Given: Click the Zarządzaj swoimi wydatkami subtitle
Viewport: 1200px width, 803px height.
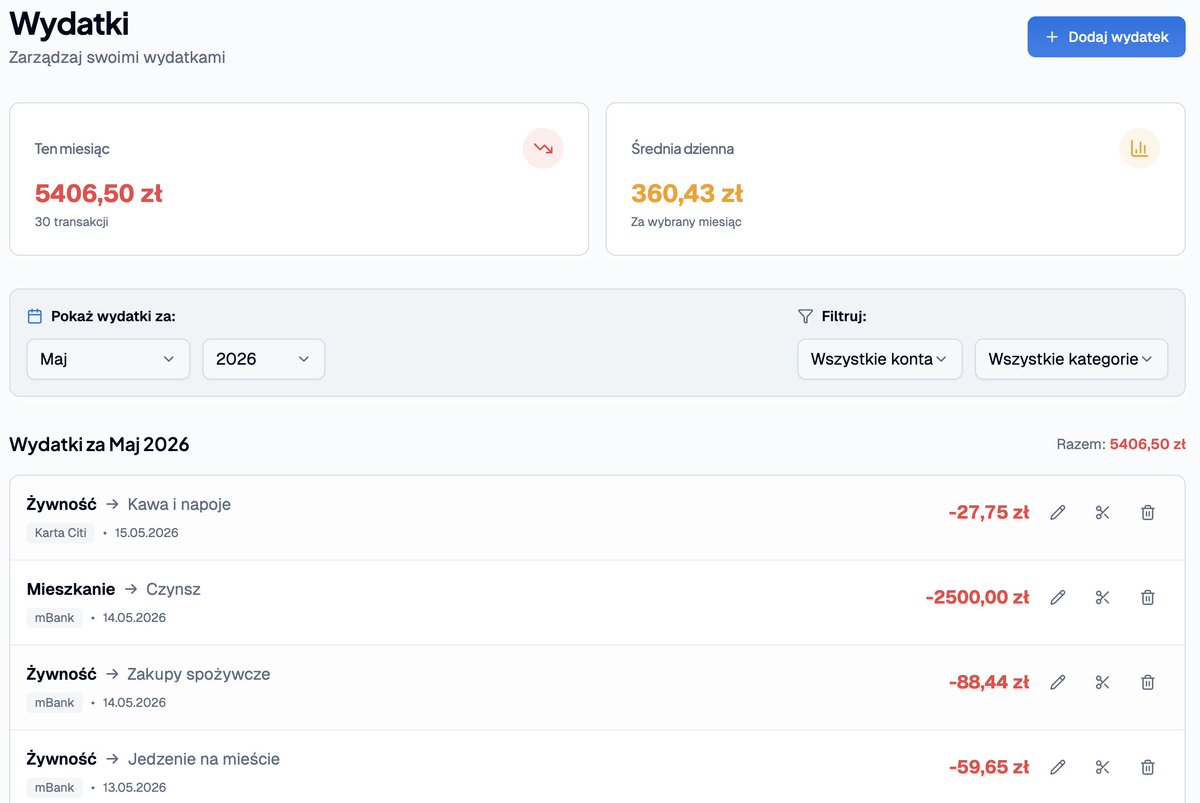Looking at the screenshot, I should pos(117,58).
